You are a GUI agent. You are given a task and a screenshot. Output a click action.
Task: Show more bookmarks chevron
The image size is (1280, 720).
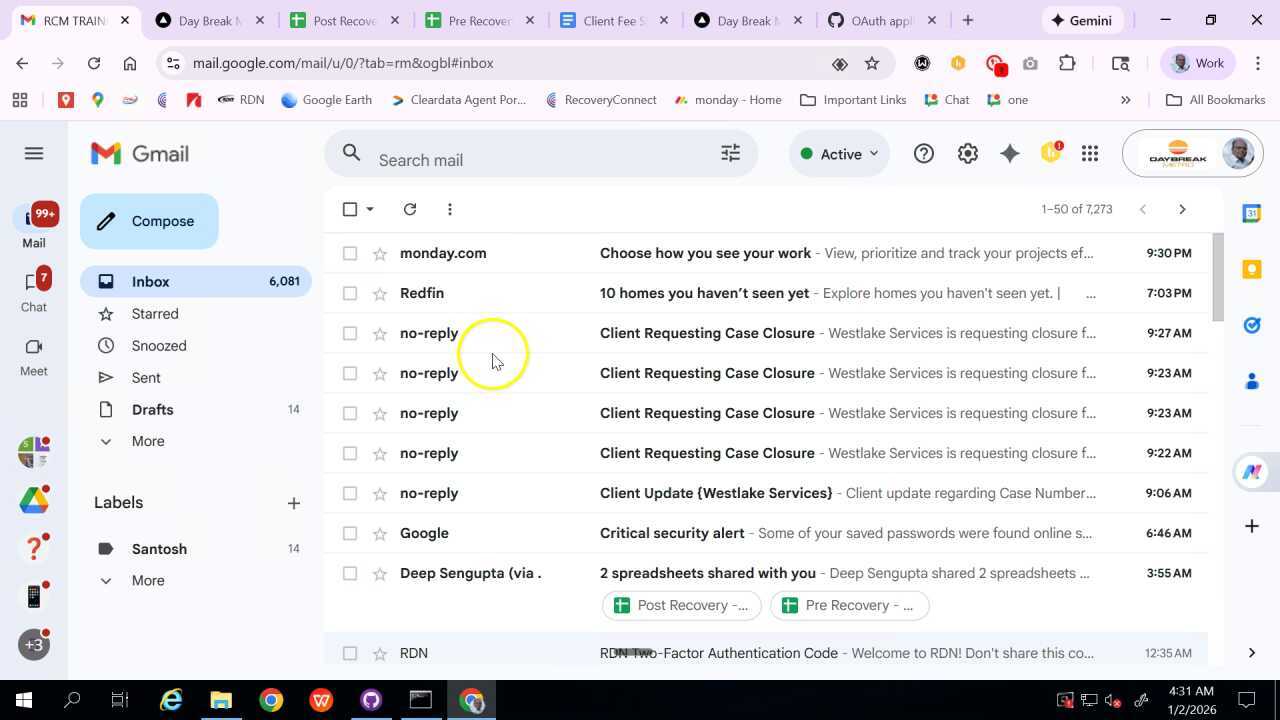pos(1125,100)
